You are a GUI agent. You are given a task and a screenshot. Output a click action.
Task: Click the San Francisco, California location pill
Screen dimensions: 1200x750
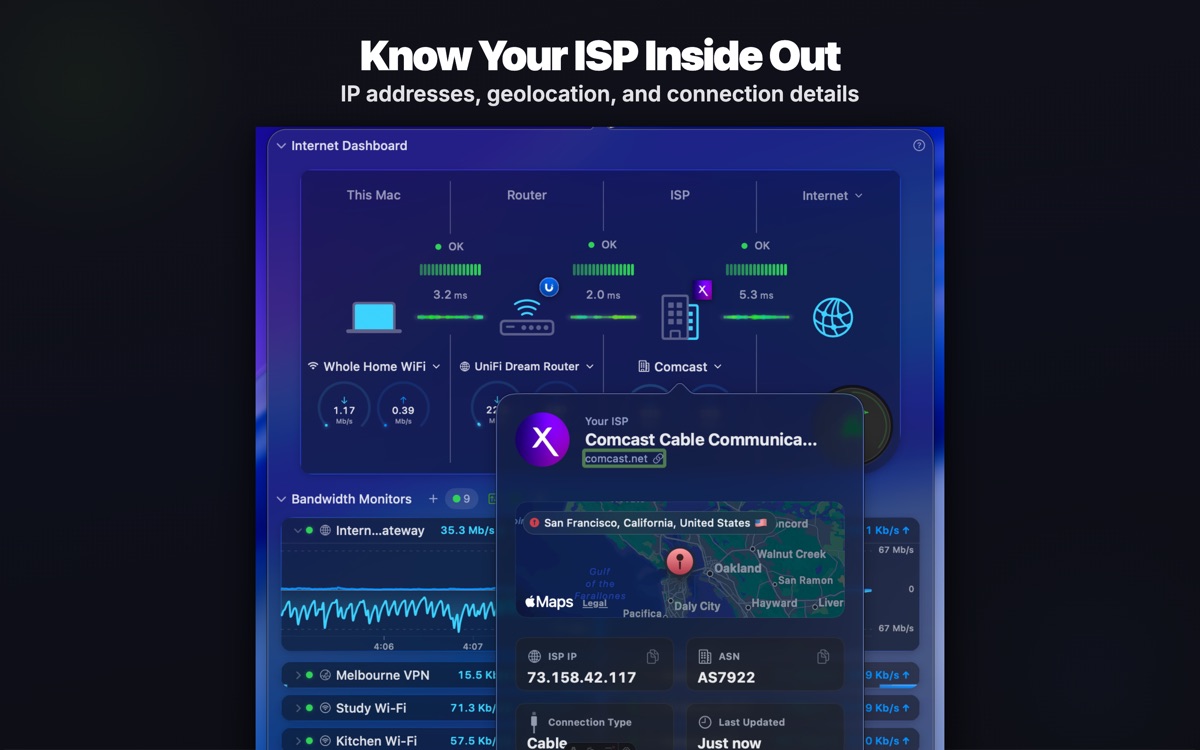[x=648, y=523]
